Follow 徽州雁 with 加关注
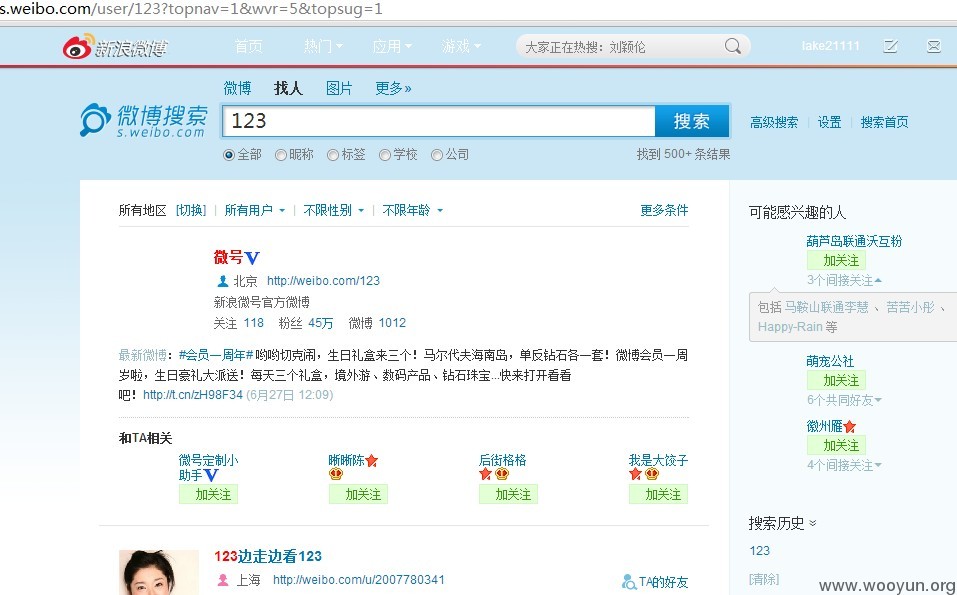 (x=836, y=445)
